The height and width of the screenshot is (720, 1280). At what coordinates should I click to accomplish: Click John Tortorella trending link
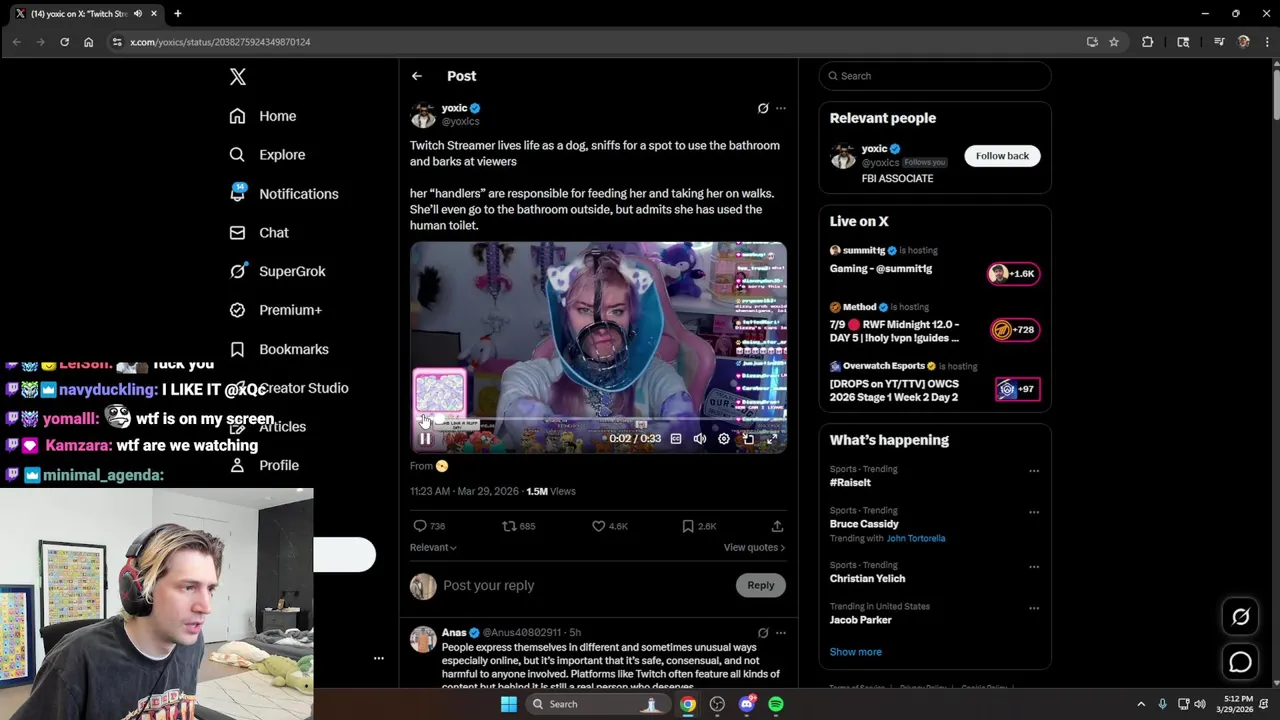[915, 538]
